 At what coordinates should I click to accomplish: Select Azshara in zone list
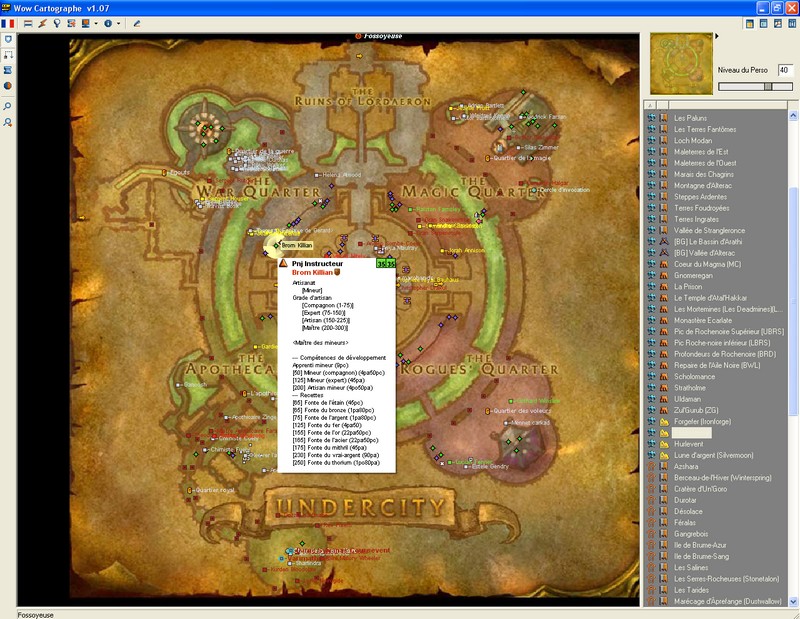coord(686,466)
